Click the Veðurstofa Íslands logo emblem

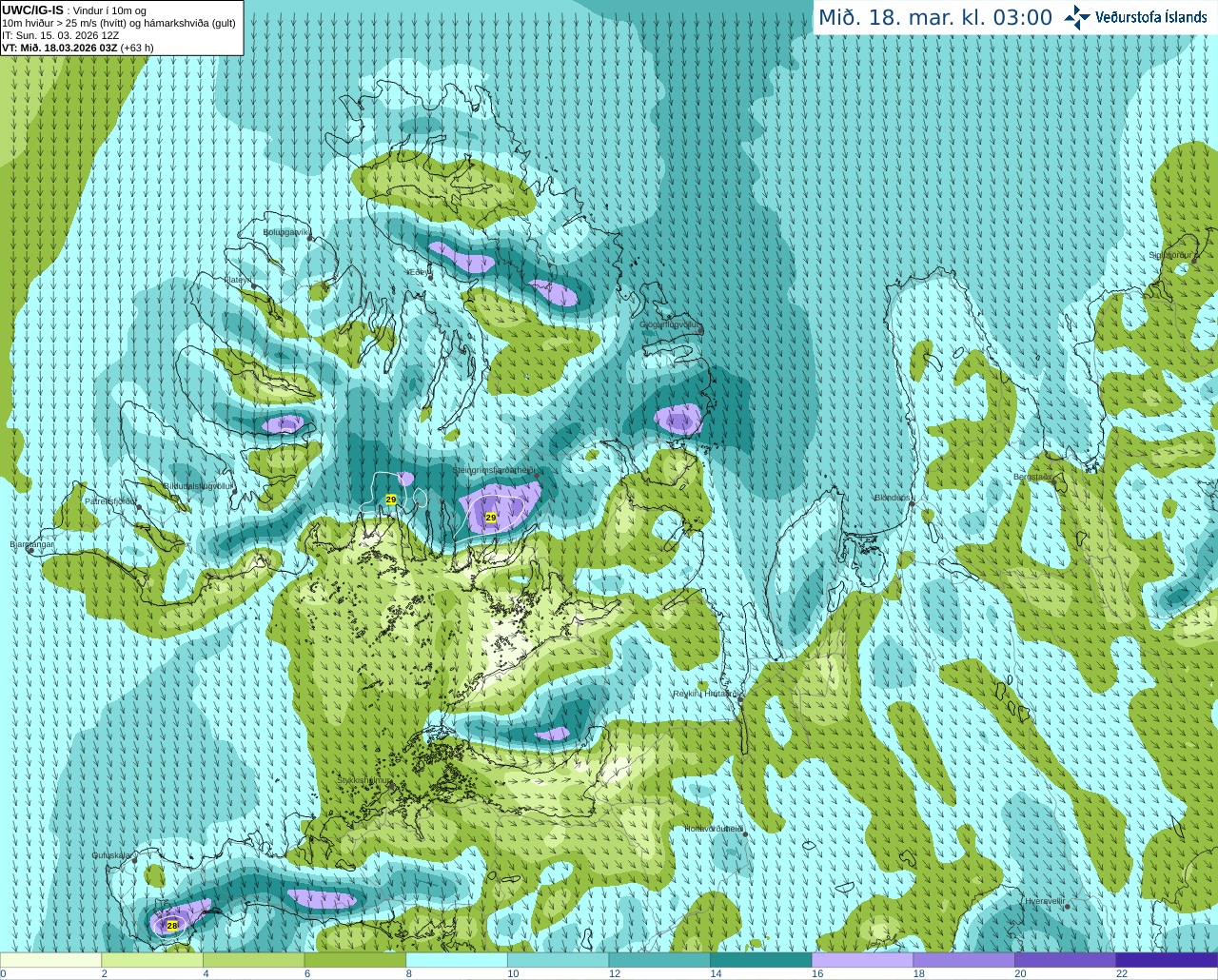[1077, 17]
